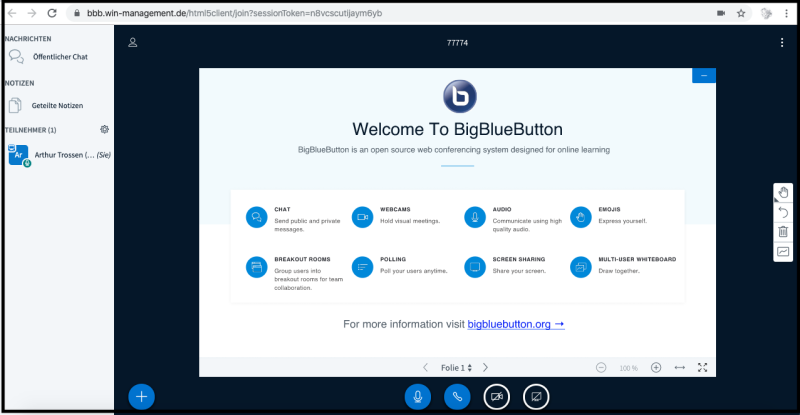Make the presentation fullscreen

click(703, 367)
